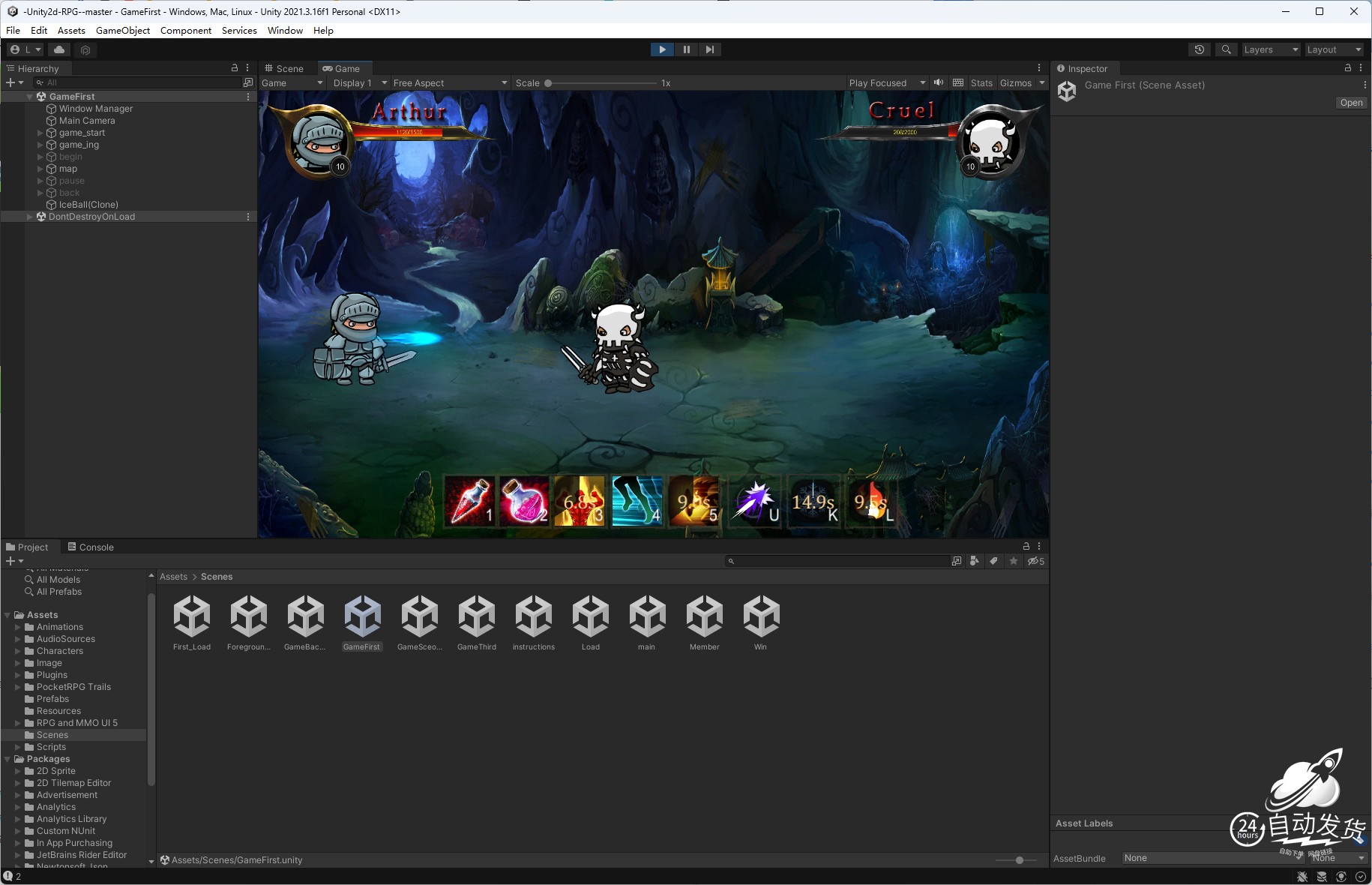Open the Free Aspect dropdown
The width and height of the screenshot is (1372, 885).
click(x=450, y=83)
